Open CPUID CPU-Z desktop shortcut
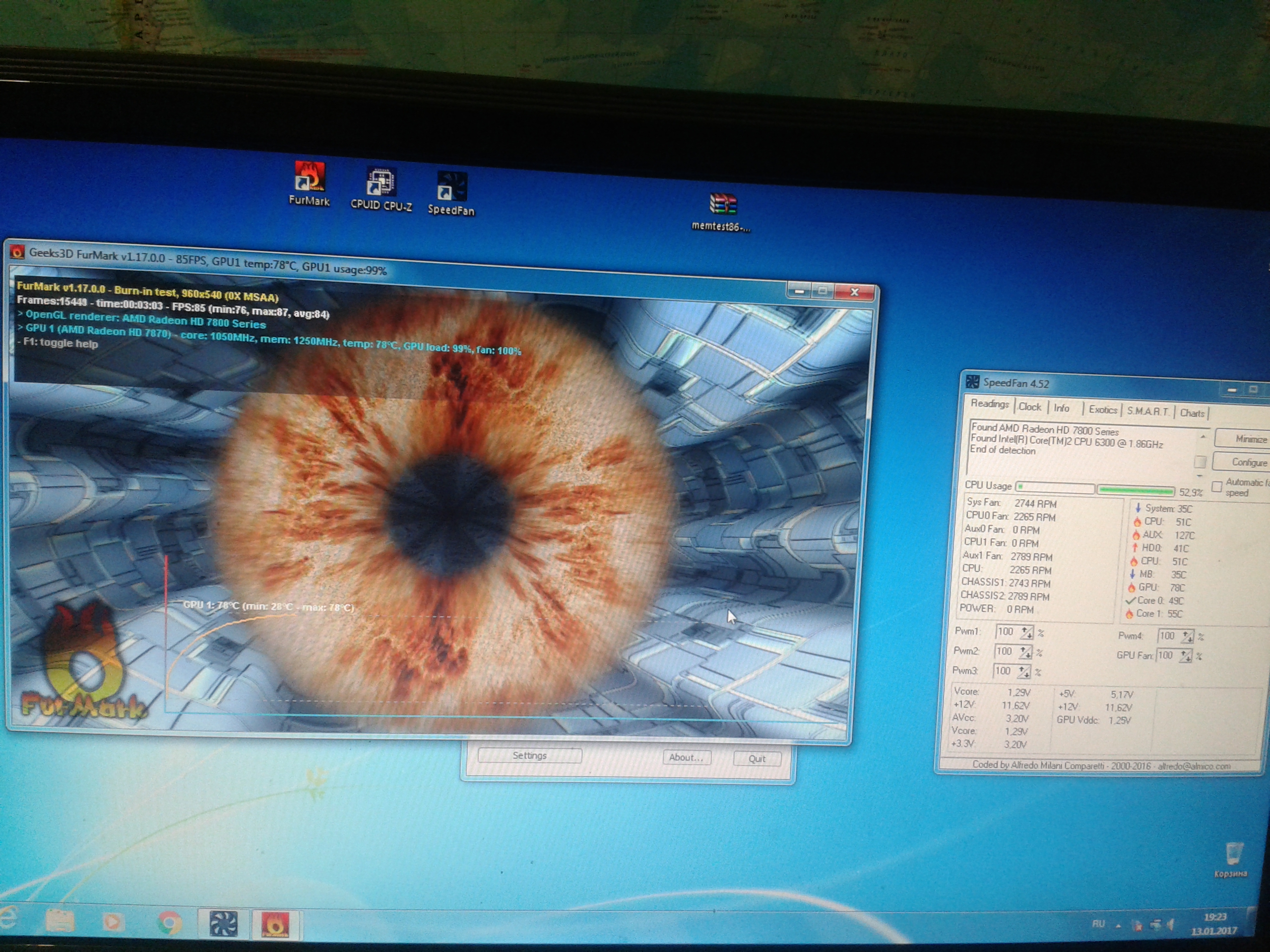Viewport: 1270px width, 952px height. point(380,182)
